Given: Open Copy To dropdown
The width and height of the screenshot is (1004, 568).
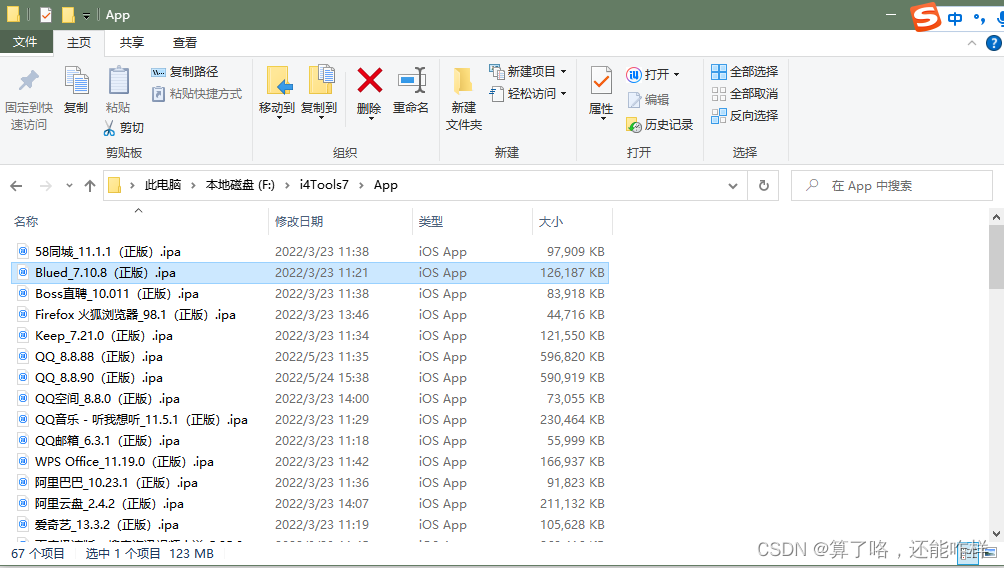Looking at the screenshot, I should [x=320, y=118].
